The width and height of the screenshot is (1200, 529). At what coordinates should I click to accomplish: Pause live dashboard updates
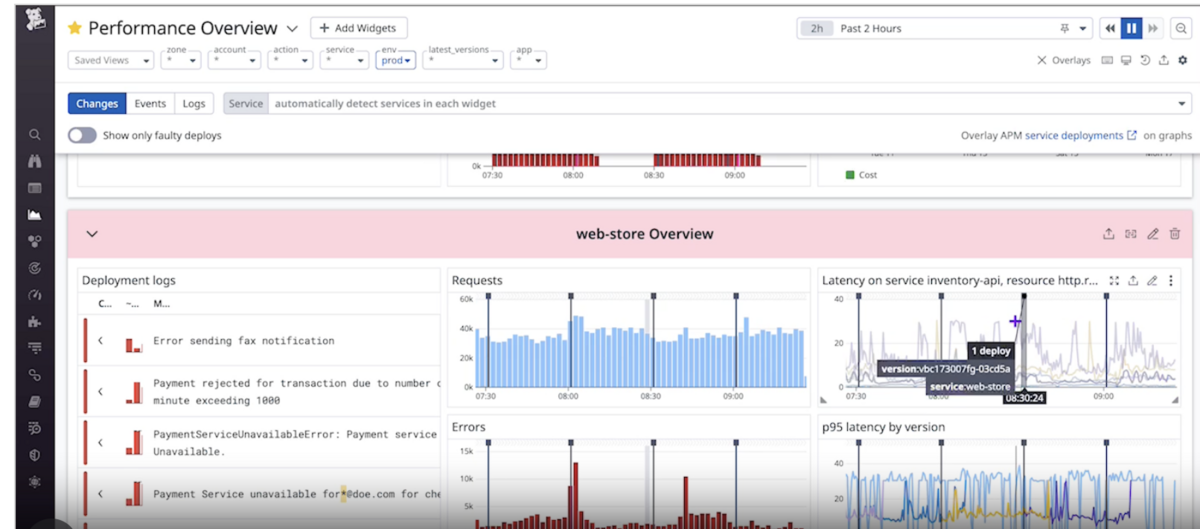1131,29
